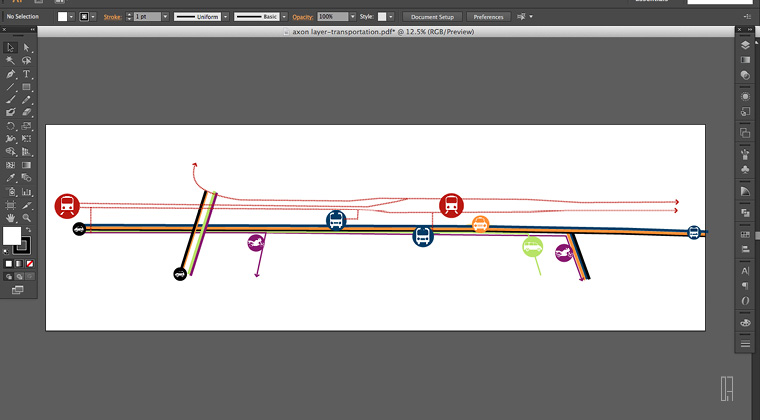Open the Symbols panel (club icon)
760x420 pixels.
coord(745,170)
